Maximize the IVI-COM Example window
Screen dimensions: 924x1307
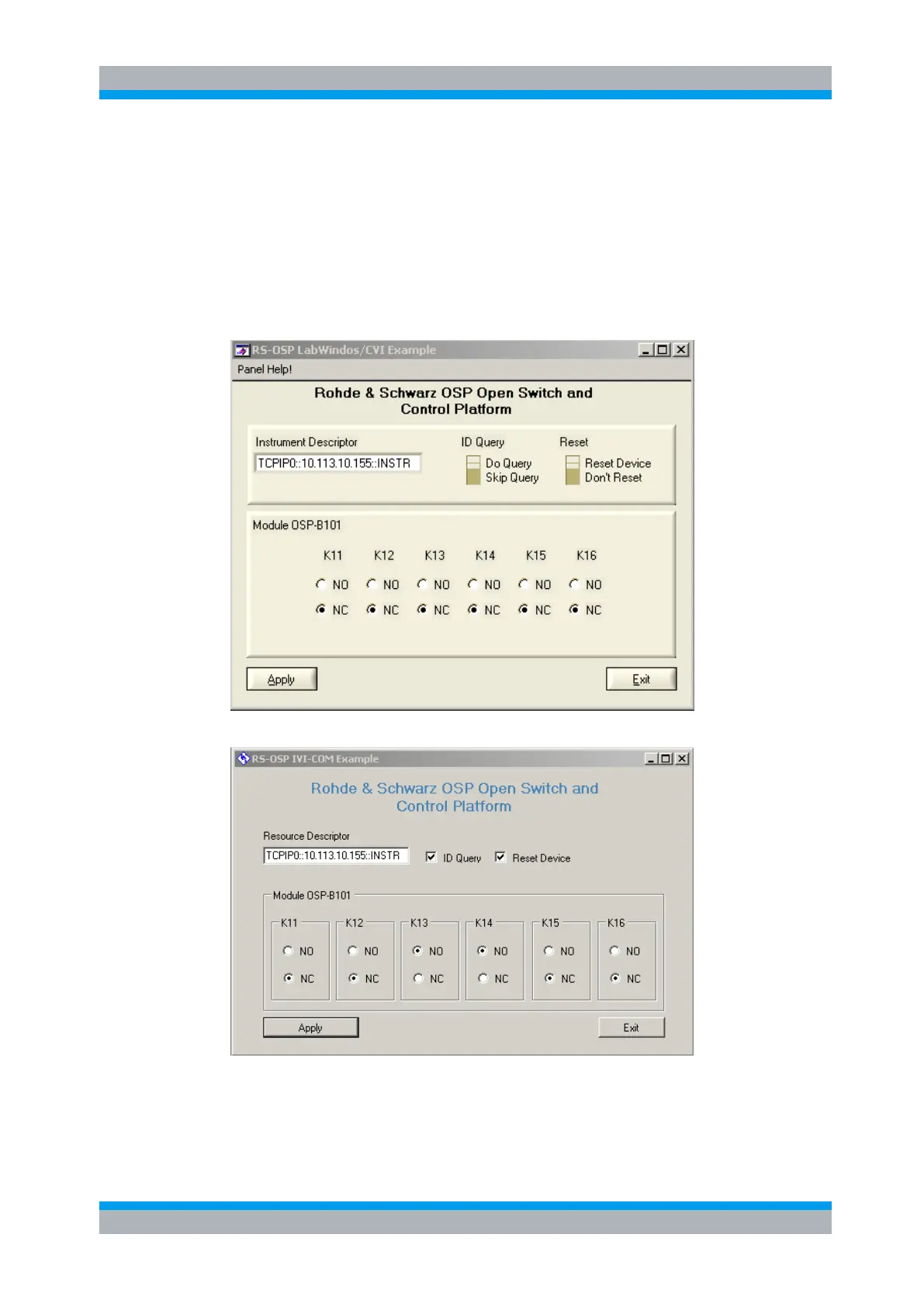(665, 758)
